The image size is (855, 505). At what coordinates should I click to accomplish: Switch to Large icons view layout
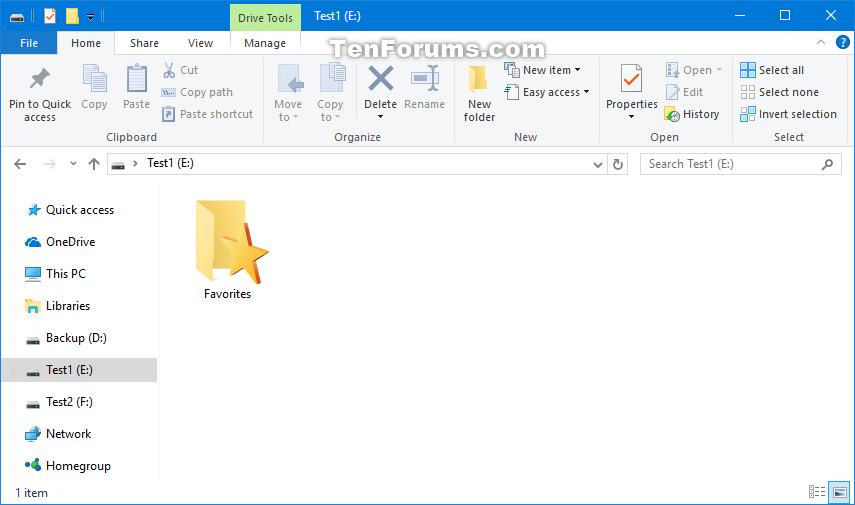[839, 492]
